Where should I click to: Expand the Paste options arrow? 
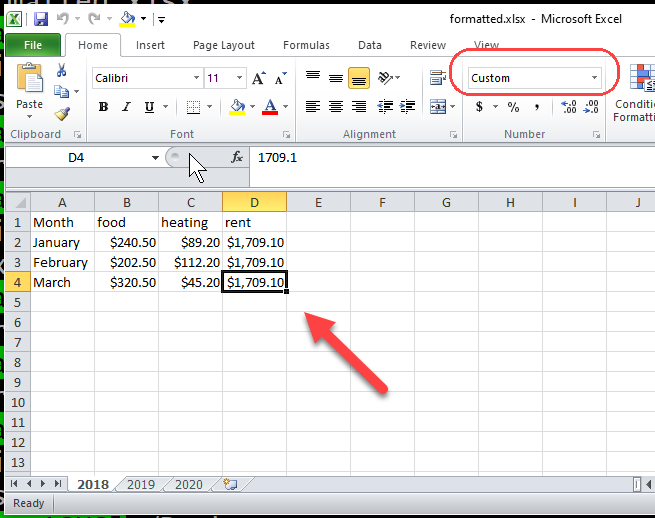[x=29, y=117]
